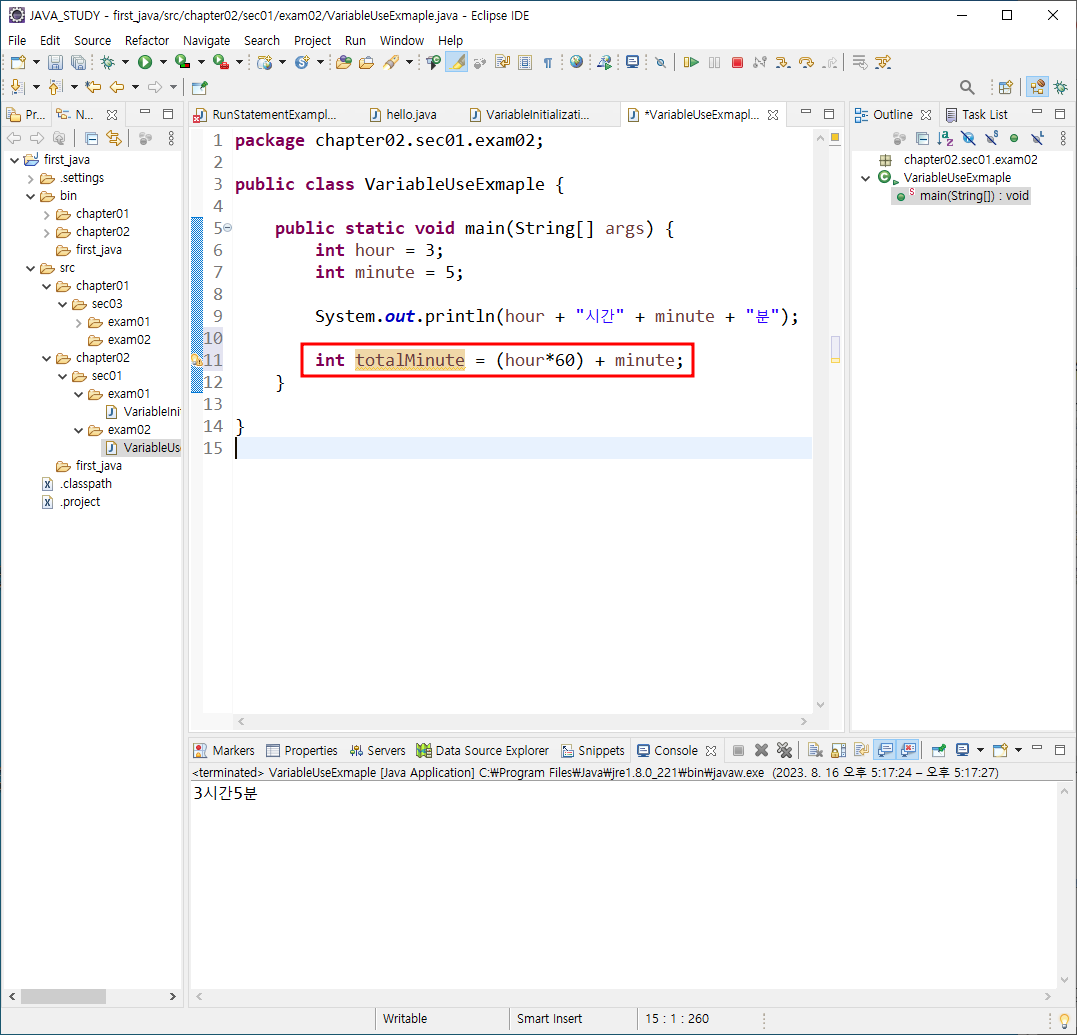Open the Servers view tab

click(x=377, y=750)
